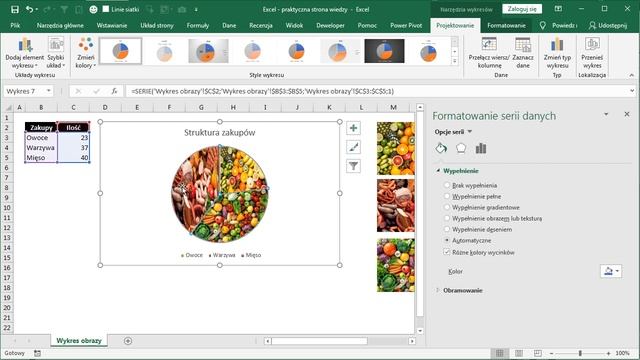Screen dimensions: 640x360
Task: Click Przenieś wykres icon
Action: coord(592,53)
